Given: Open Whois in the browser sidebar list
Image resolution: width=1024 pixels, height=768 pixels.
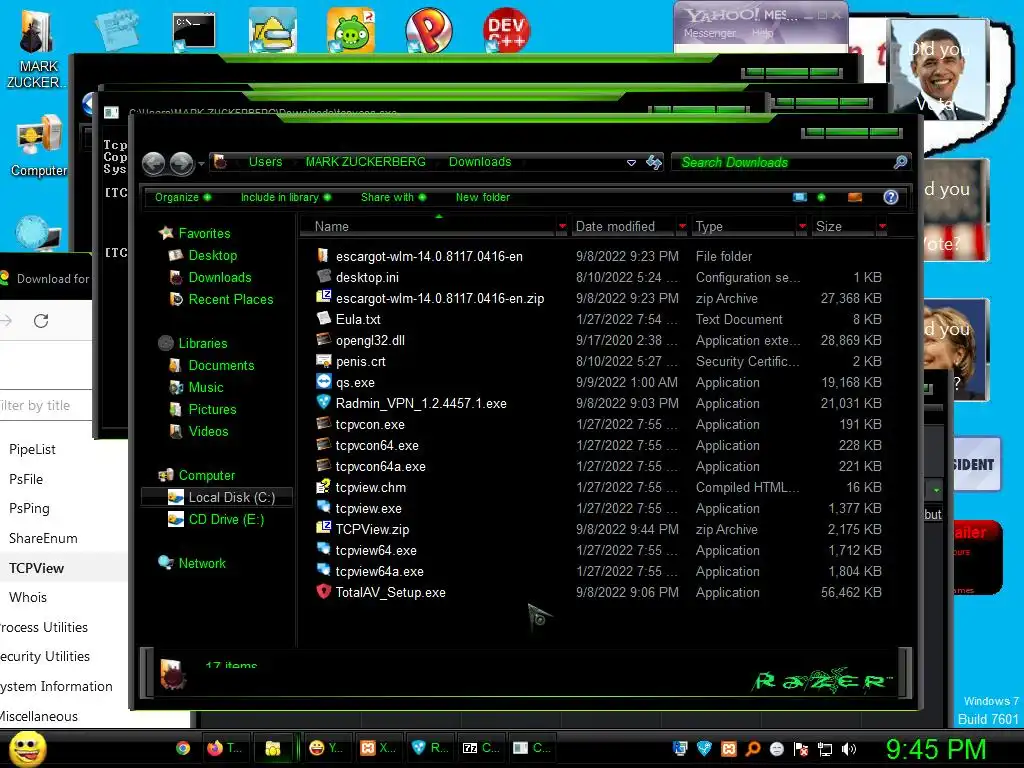Looking at the screenshot, I should [x=28, y=598].
